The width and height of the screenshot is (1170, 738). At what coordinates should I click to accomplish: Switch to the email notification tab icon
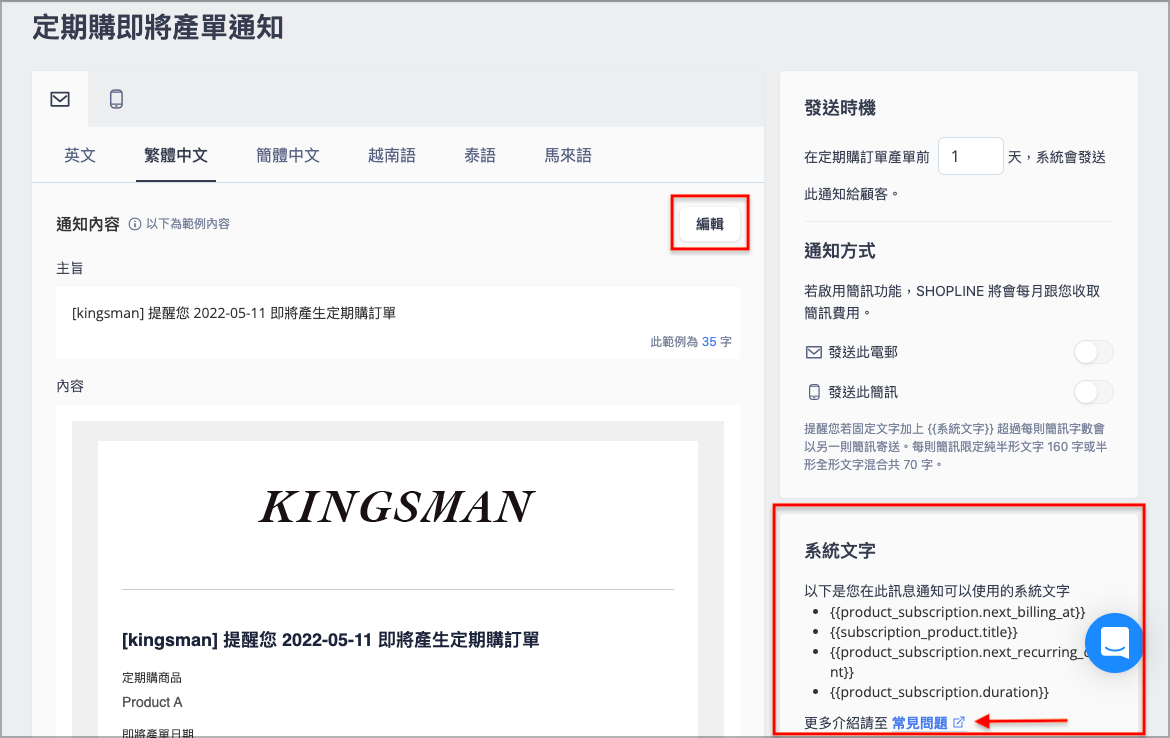(60, 99)
